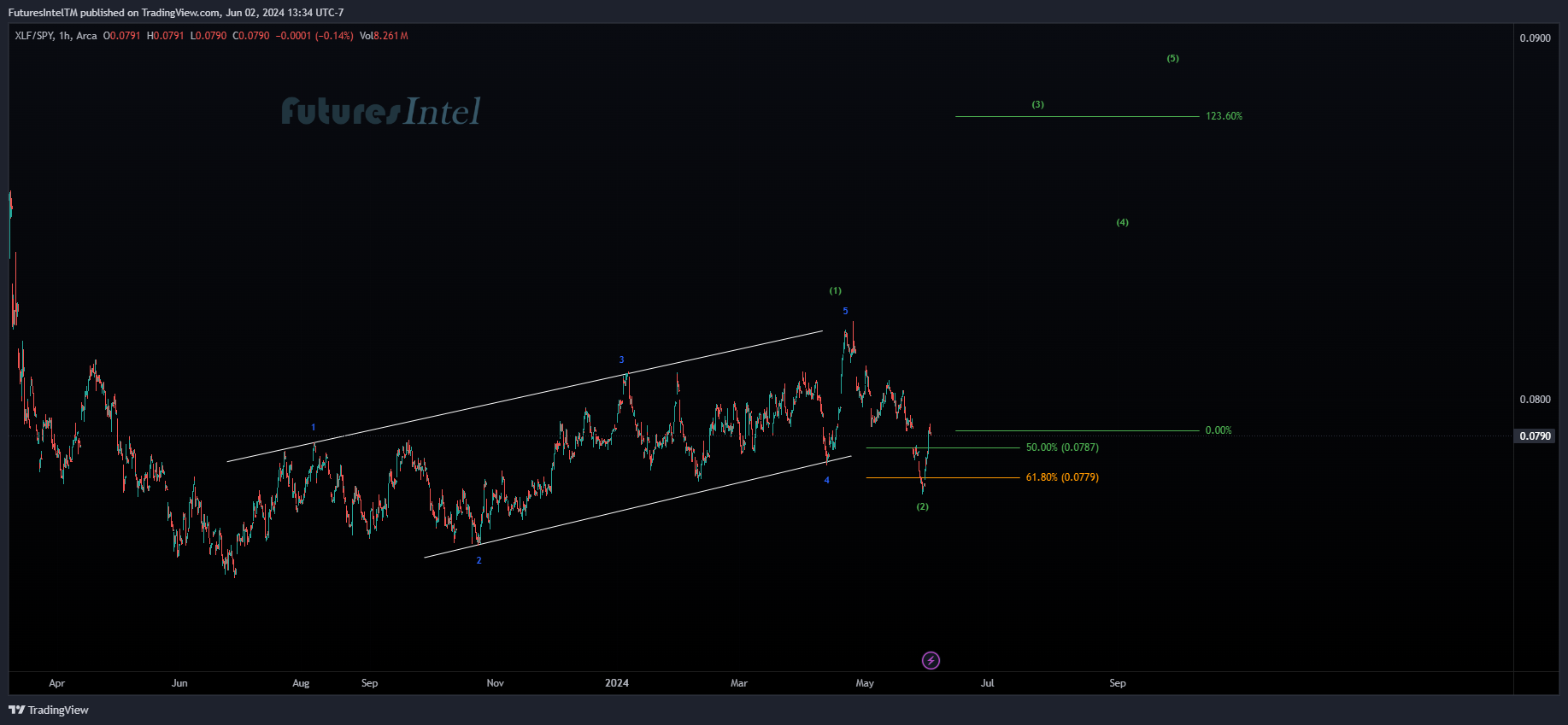Select the 50.00% (0.0787) Fibonacci label

tap(1062, 447)
